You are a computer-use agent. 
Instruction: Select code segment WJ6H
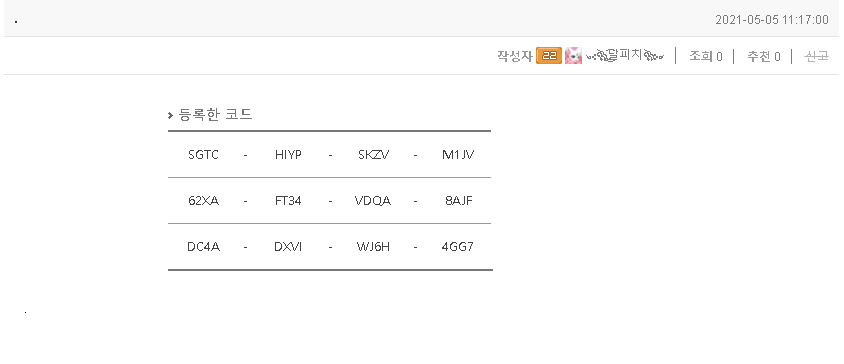[x=373, y=247]
